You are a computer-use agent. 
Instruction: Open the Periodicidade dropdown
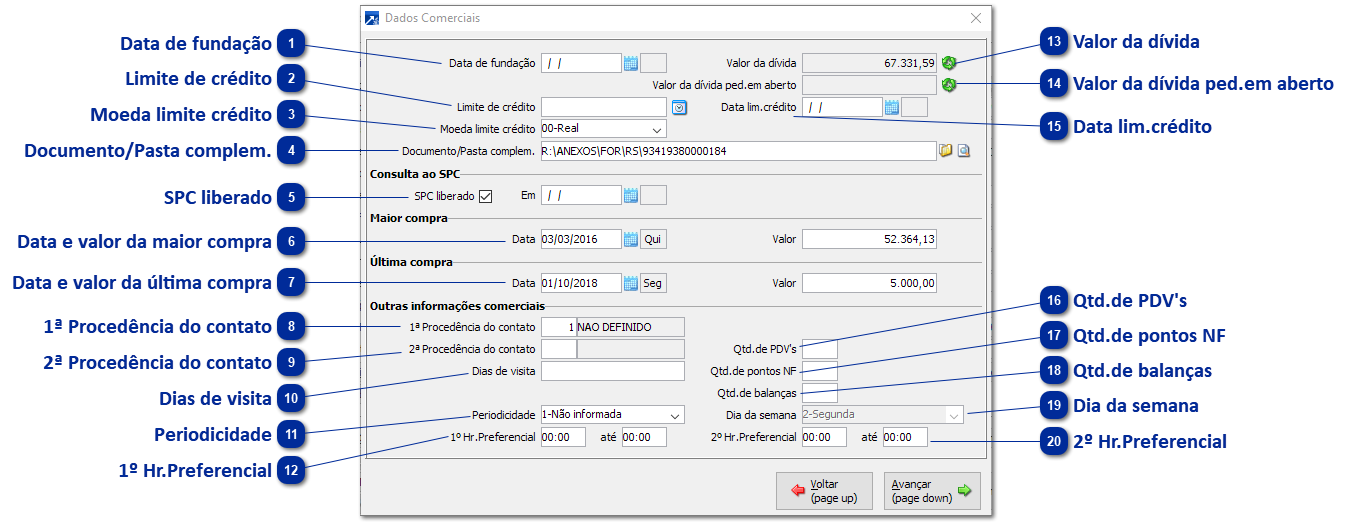coord(675,414)
